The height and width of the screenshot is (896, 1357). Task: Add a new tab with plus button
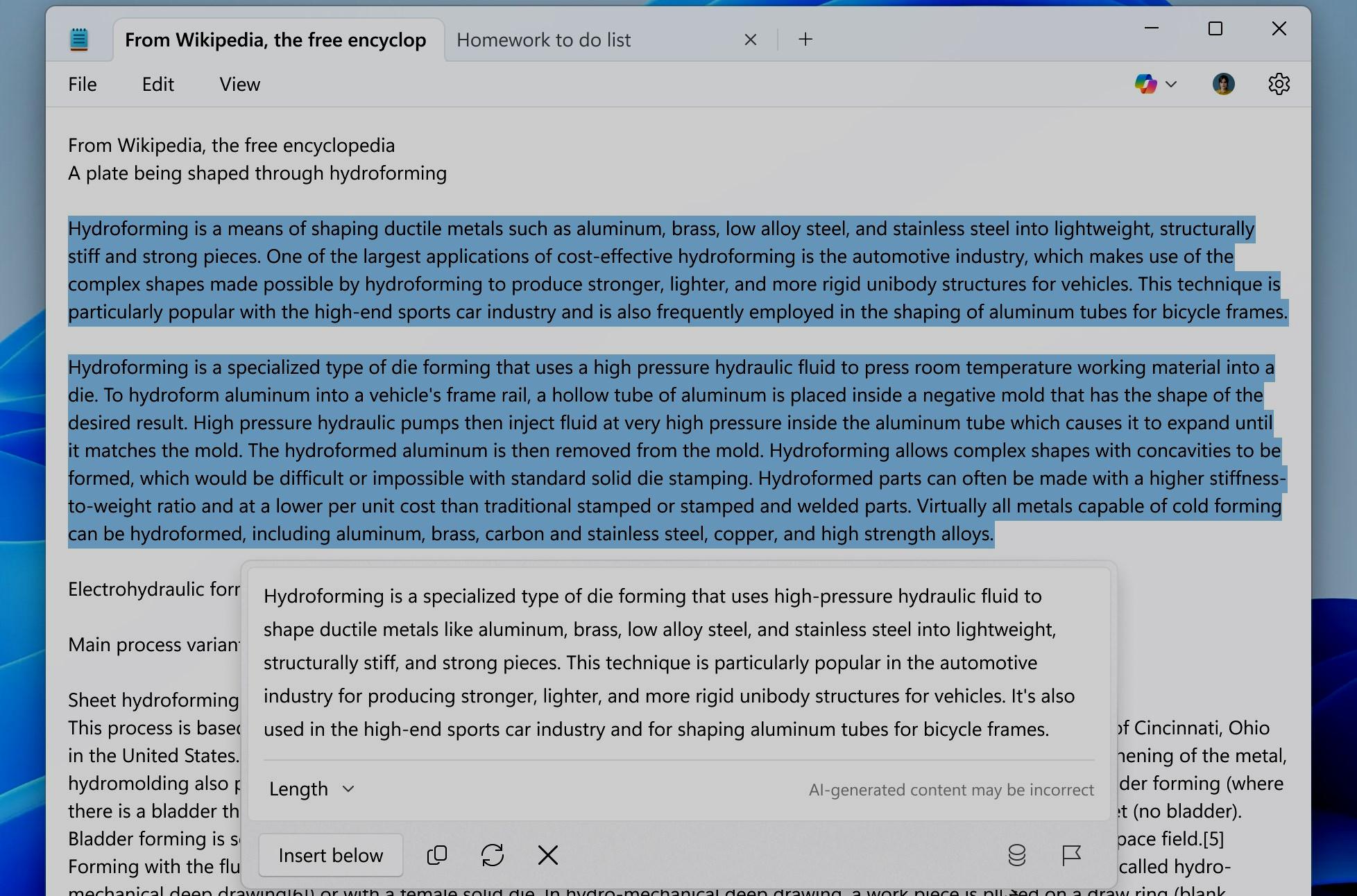(805, 40)
